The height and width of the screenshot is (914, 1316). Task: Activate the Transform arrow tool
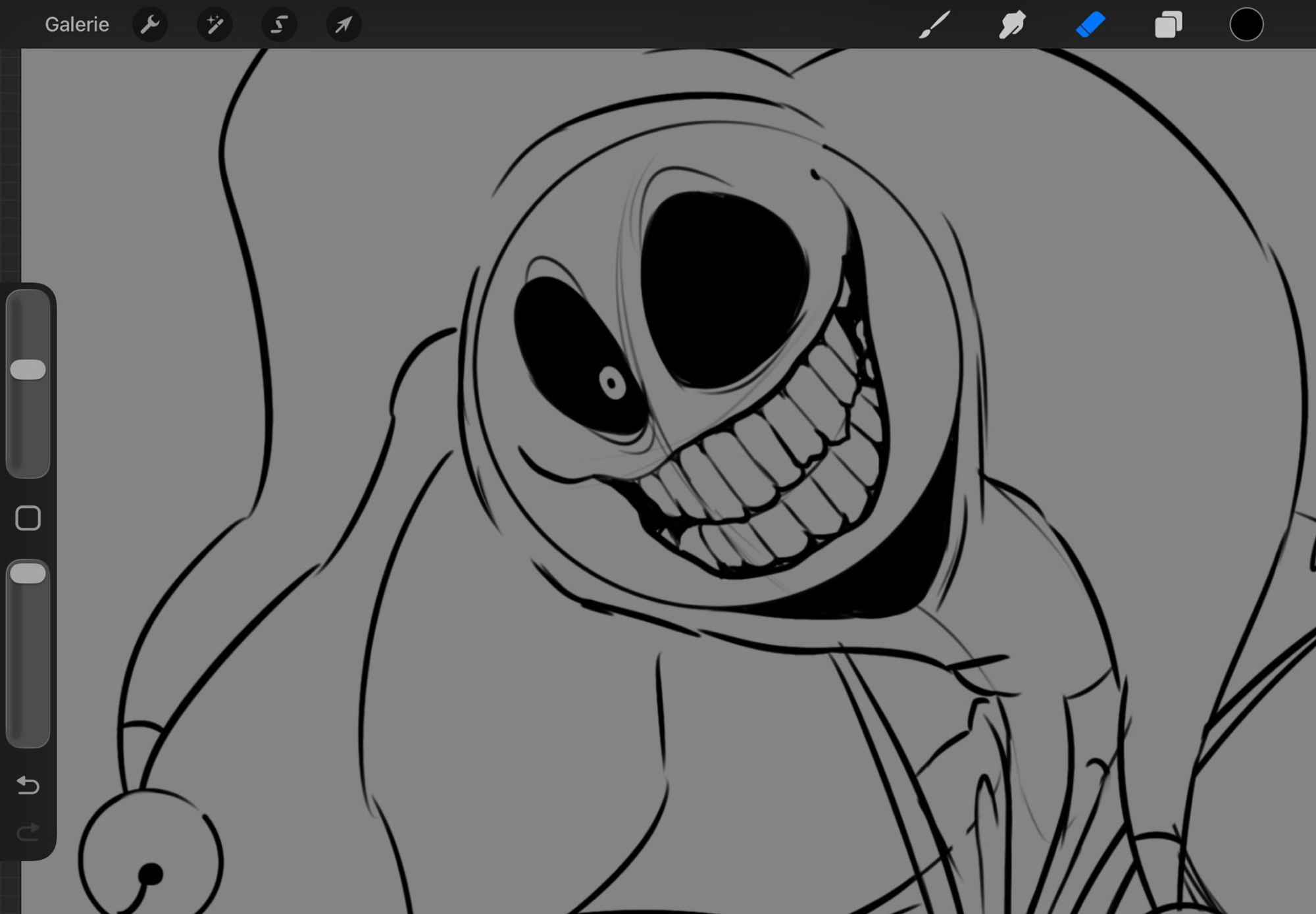tap(343, 25)
